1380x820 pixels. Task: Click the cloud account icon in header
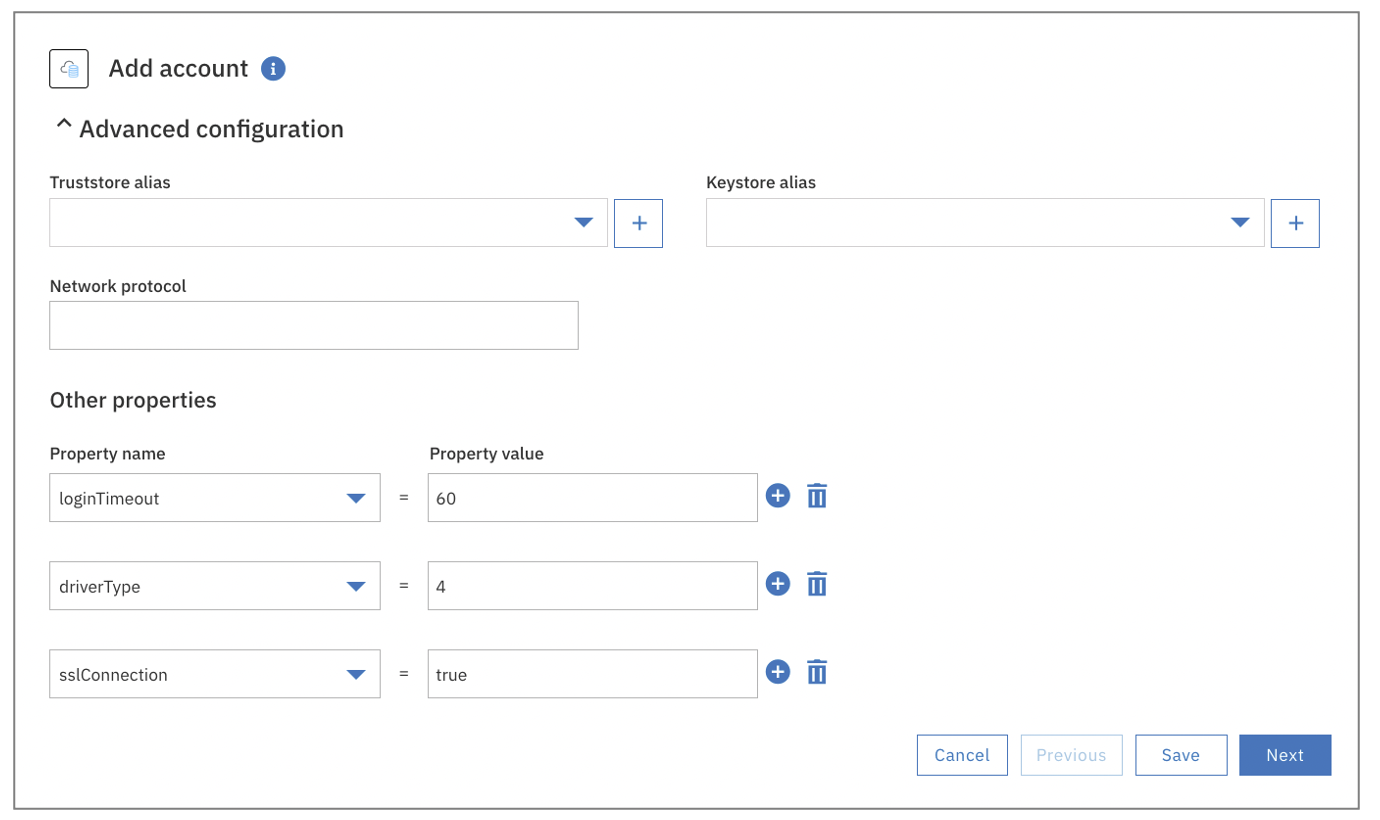point(69,69)
